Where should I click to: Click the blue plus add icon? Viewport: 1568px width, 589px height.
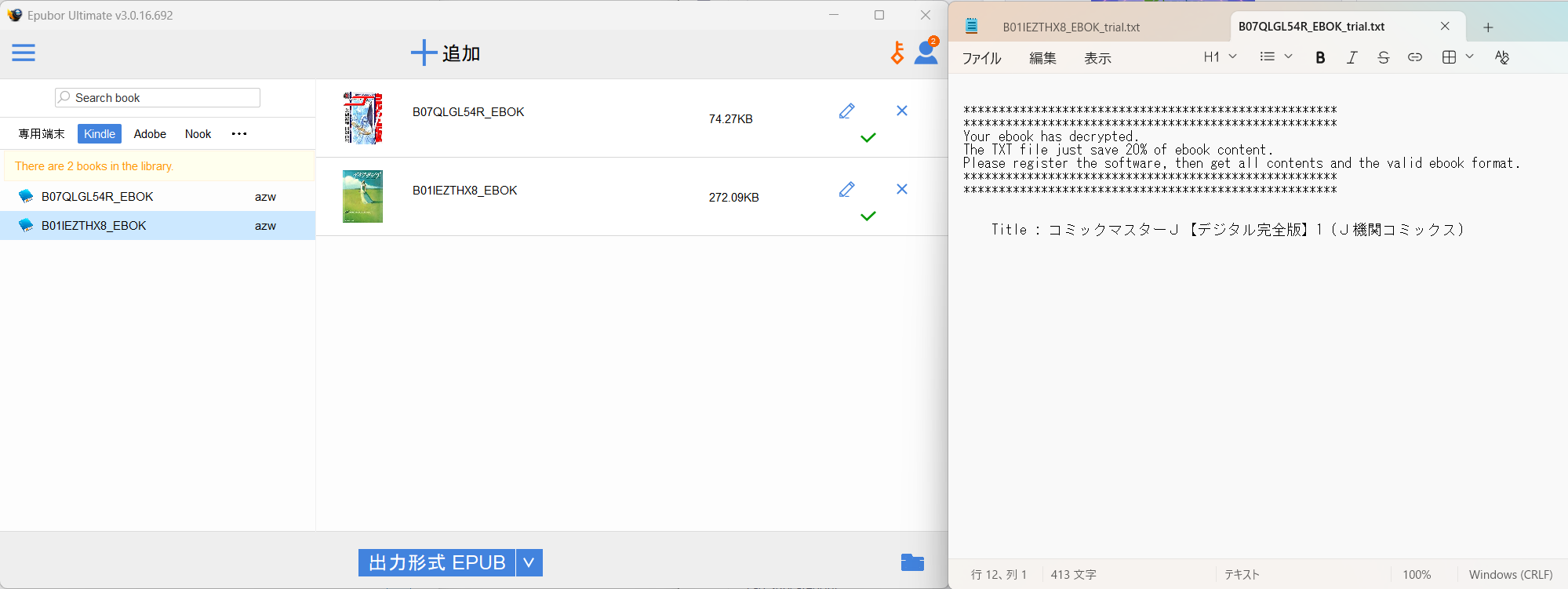pos(424,53)
